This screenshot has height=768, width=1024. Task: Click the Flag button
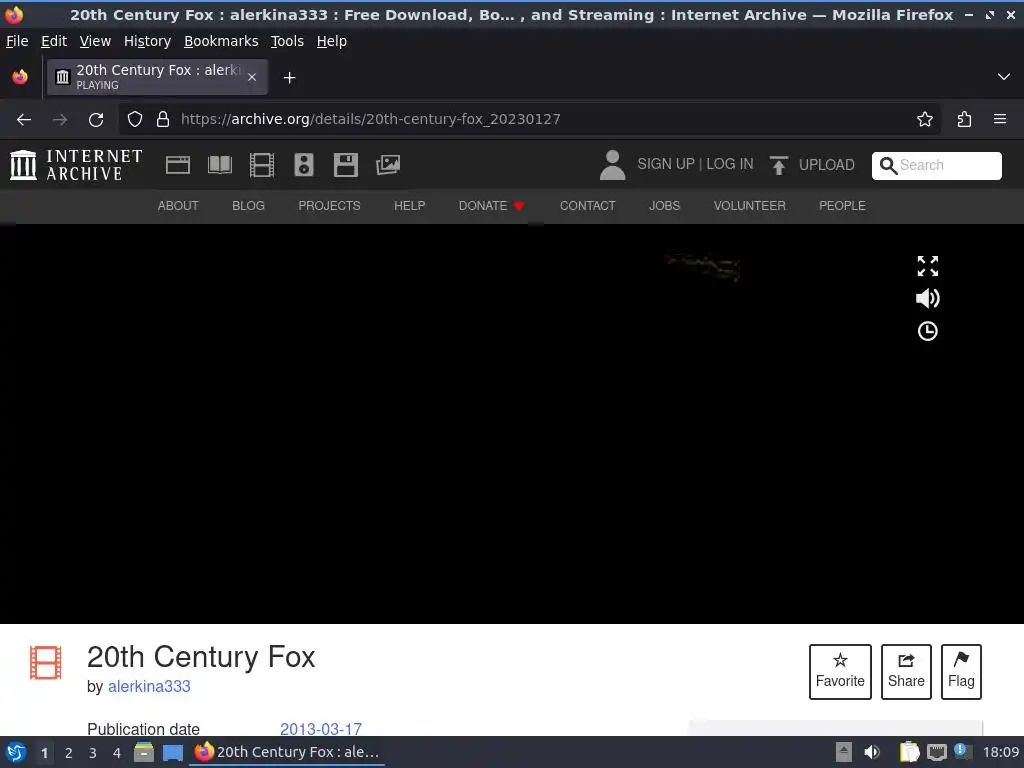[961, 671]
